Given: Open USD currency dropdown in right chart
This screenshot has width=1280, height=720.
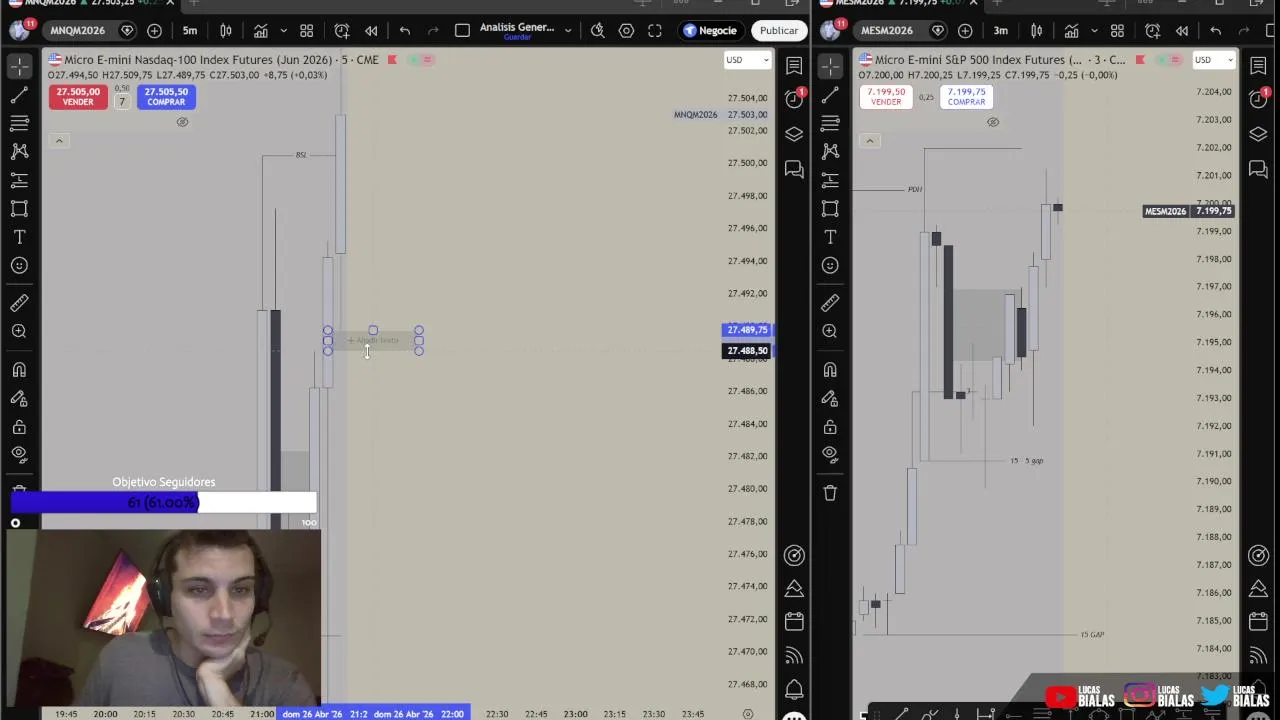Looking at the screenshot, I should pos(1215,60).
